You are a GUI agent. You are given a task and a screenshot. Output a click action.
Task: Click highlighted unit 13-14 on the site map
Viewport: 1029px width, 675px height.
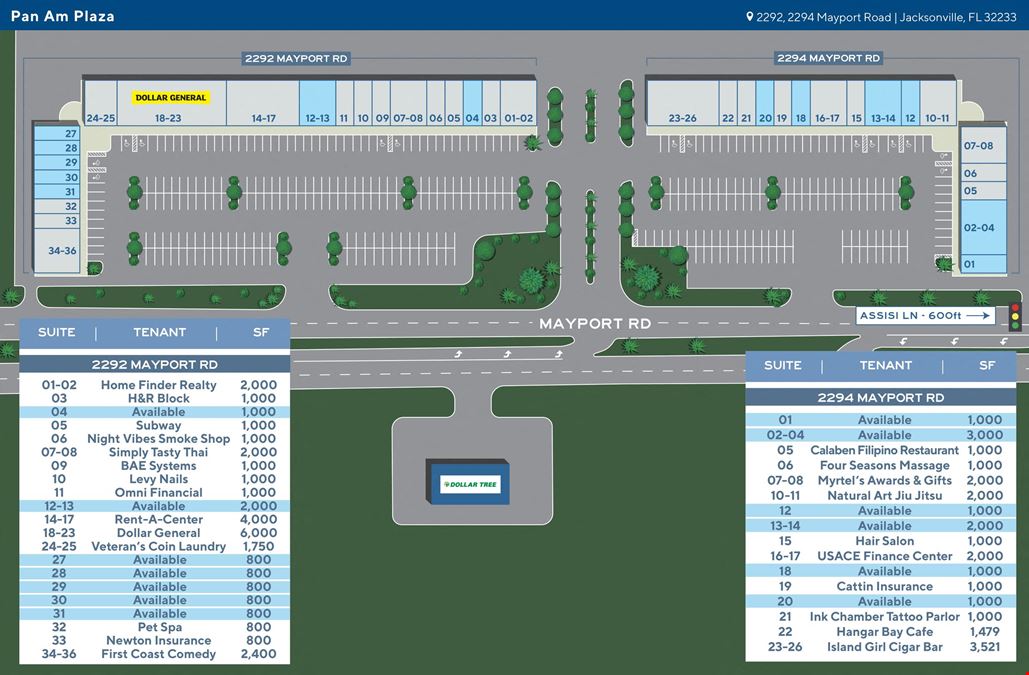[883, 102]
